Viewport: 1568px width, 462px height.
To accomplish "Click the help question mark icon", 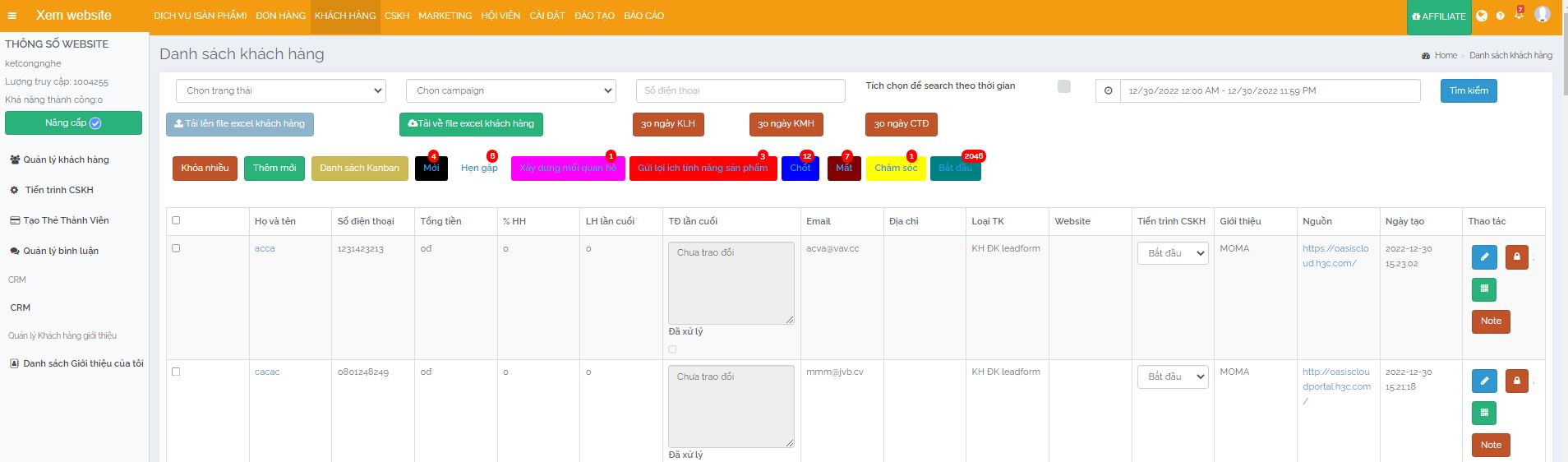I will tap(1501, 16).
